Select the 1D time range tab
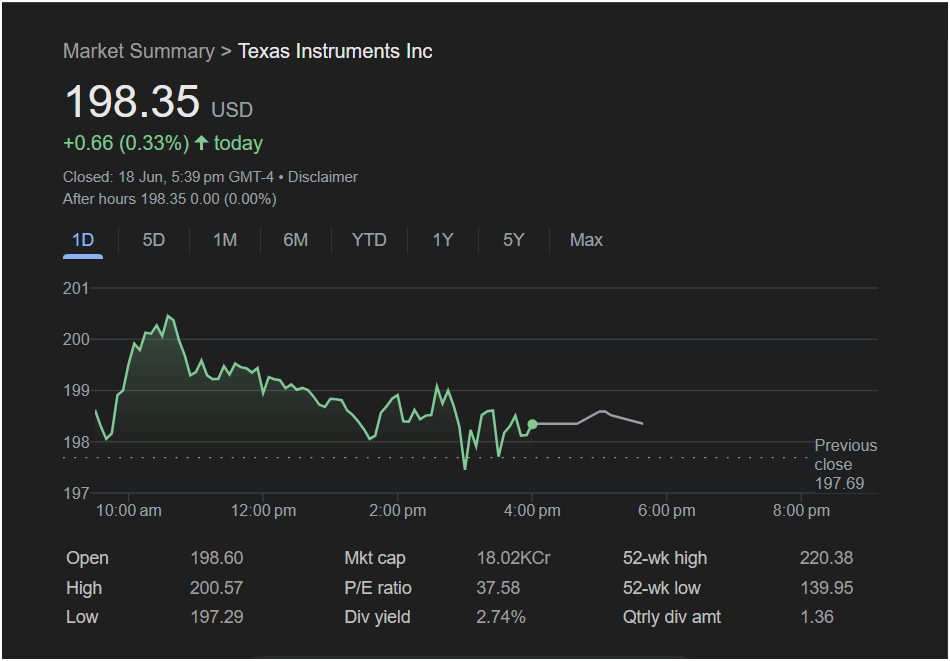The width and height of the screenshot is (950, 661). (x=83, y=240)
